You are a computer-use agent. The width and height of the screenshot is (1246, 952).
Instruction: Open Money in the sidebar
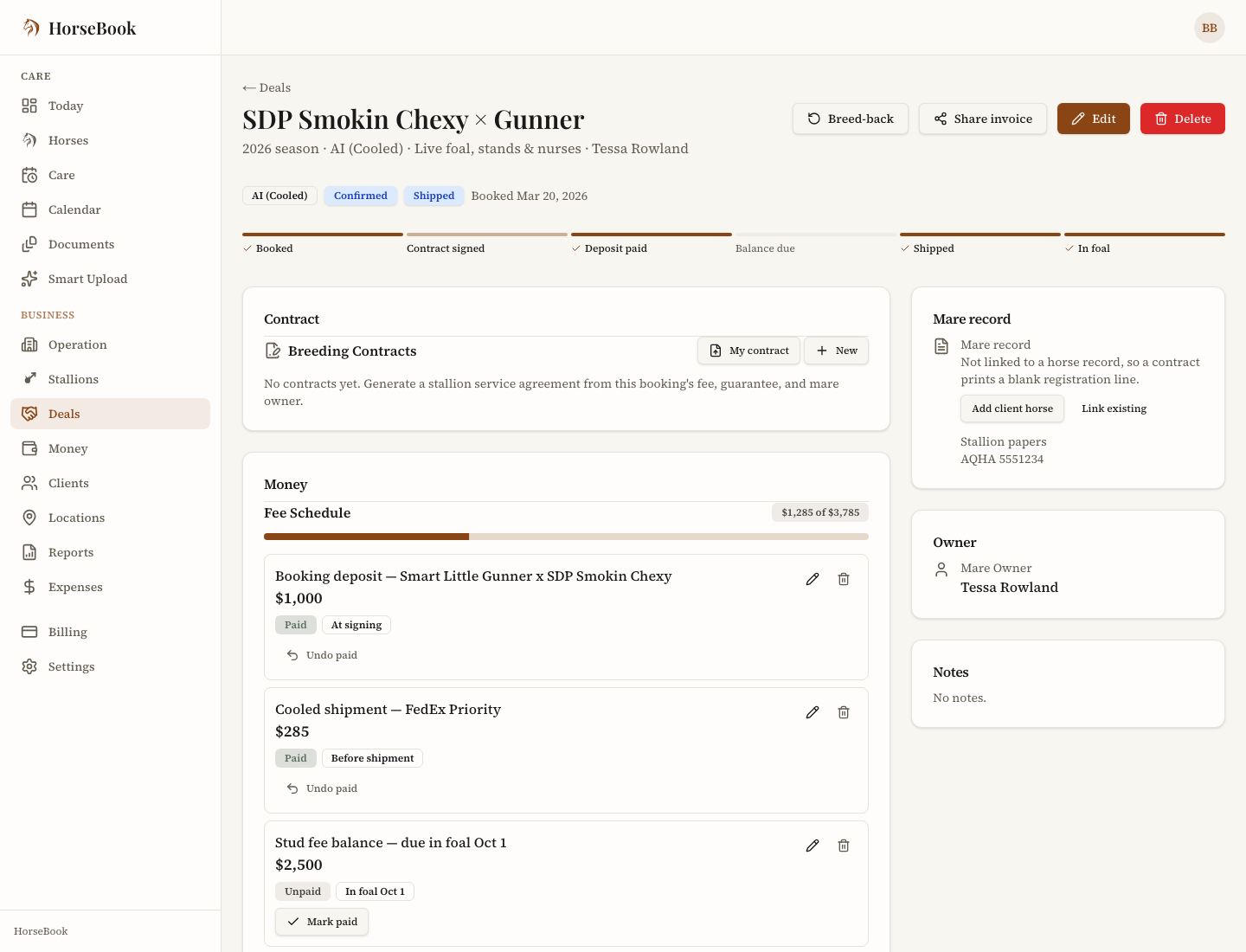[110, 448]
